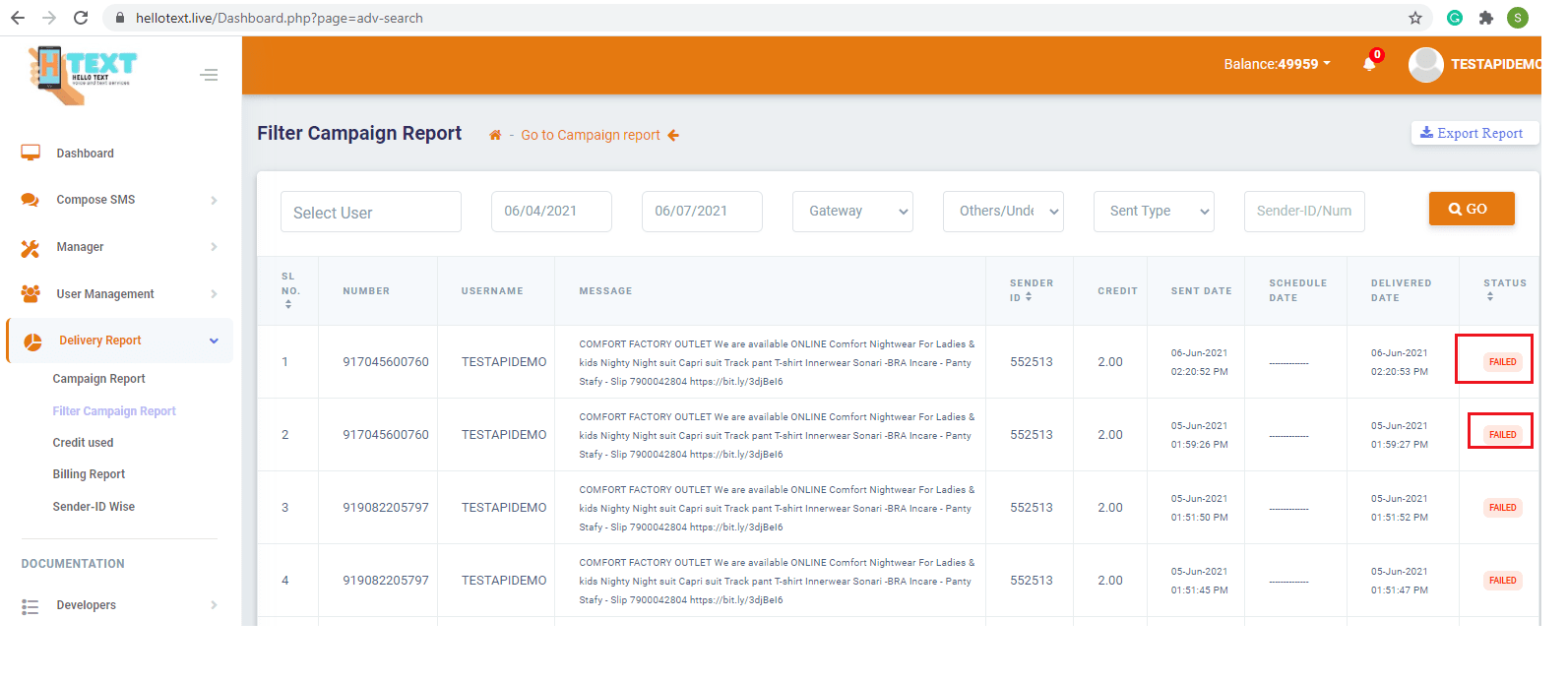Viewport: 1568px width, 682px height.
Task: Click the notification bell icon
Action: (1369, 64)
